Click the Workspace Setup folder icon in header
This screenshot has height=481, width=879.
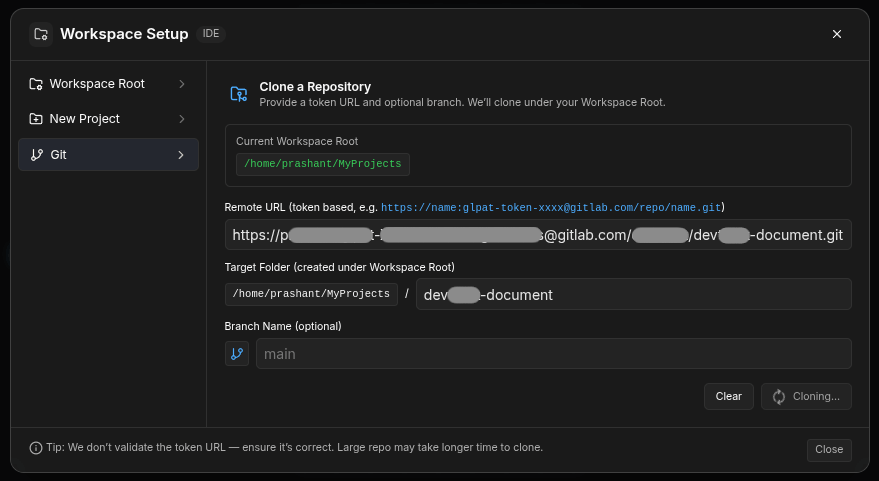[41, 34]
